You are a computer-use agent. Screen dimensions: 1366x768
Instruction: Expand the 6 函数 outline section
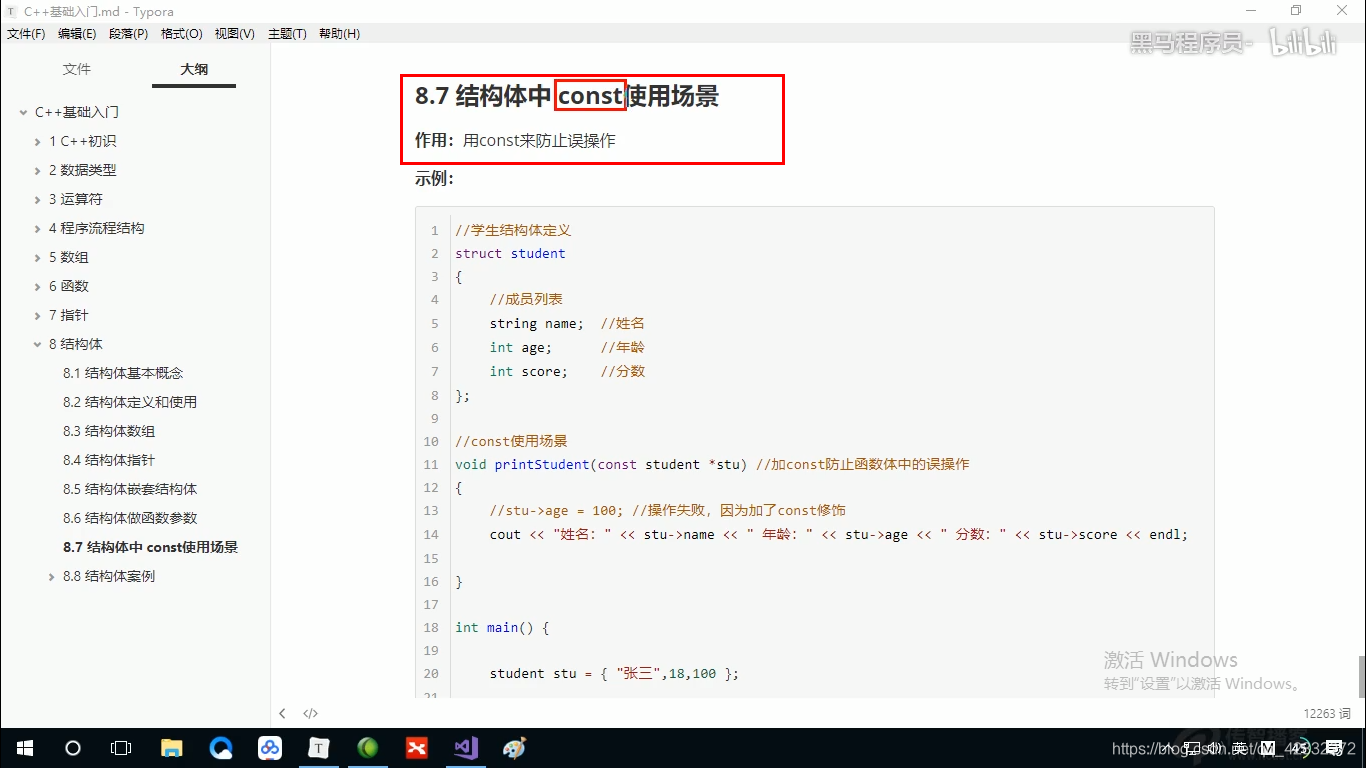click(x=38, y=286)
